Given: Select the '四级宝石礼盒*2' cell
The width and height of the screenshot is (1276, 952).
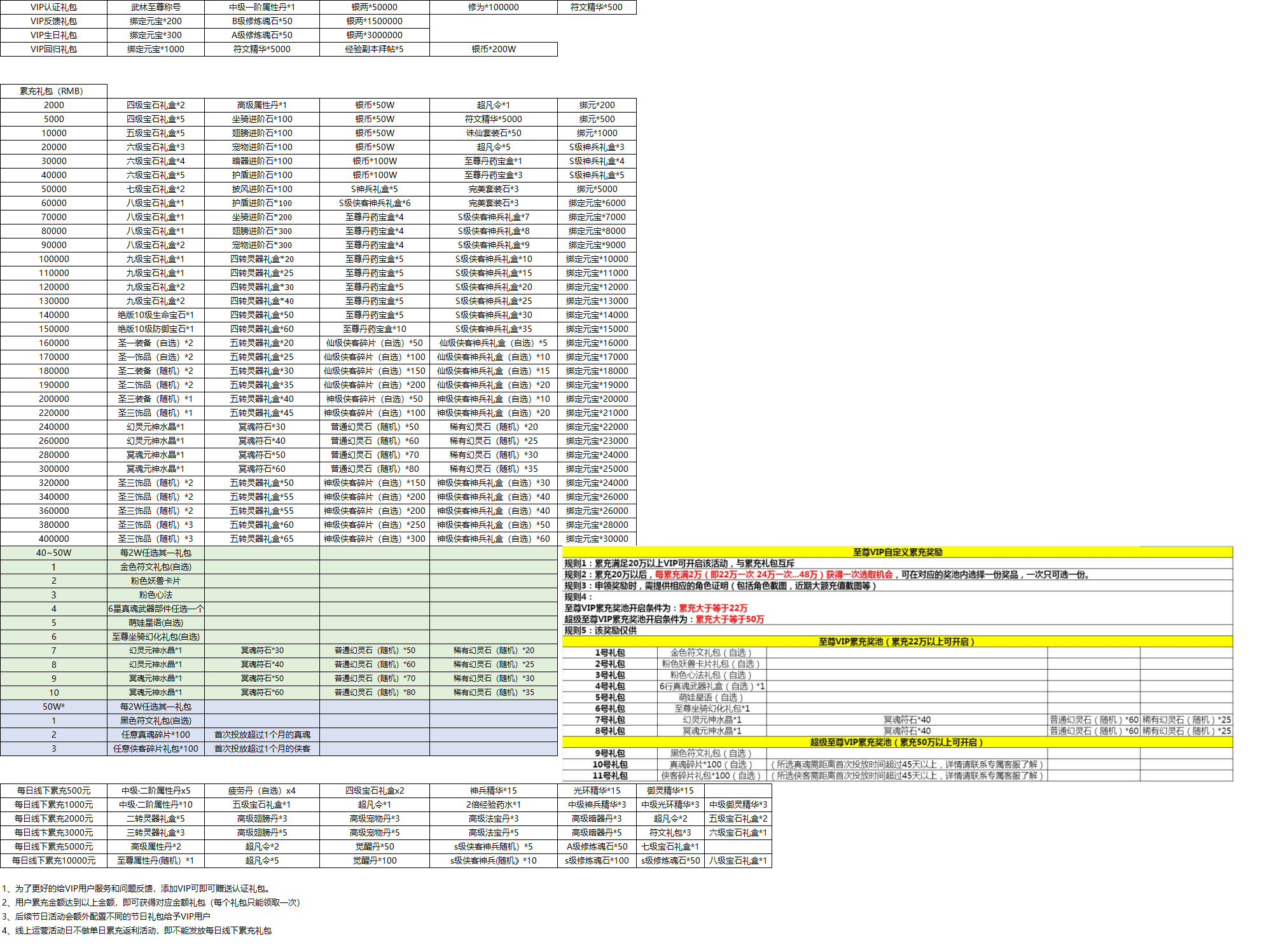Looking at the screenshot, I should coord(156,105).
